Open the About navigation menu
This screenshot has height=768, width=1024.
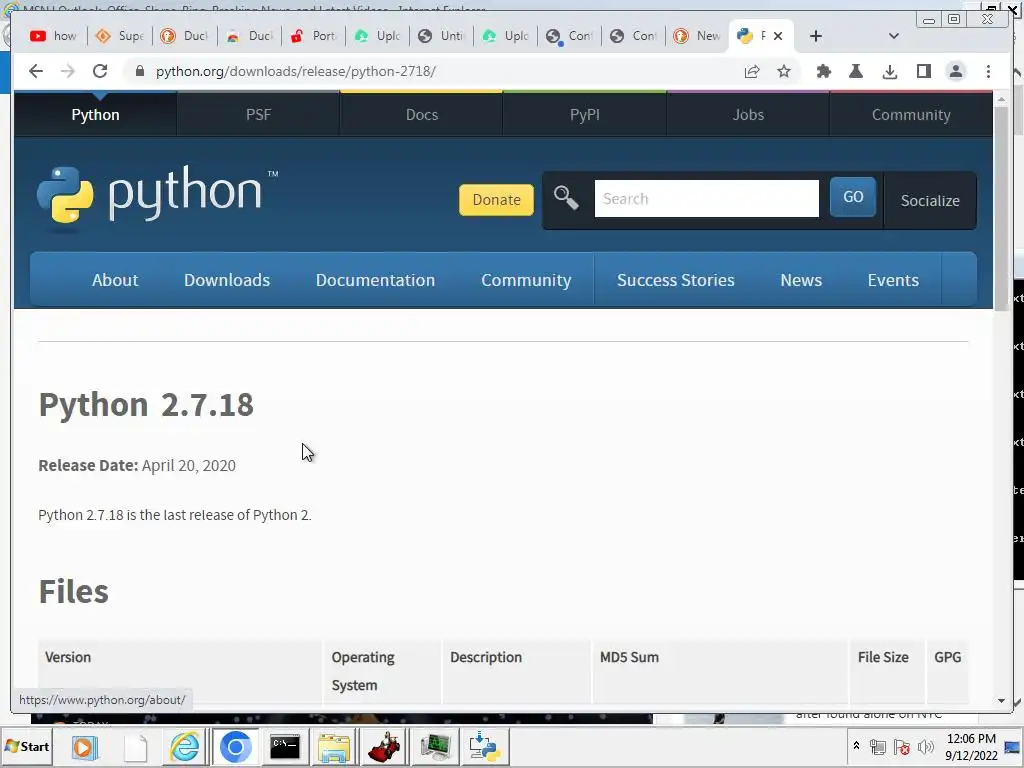point(115,280)
